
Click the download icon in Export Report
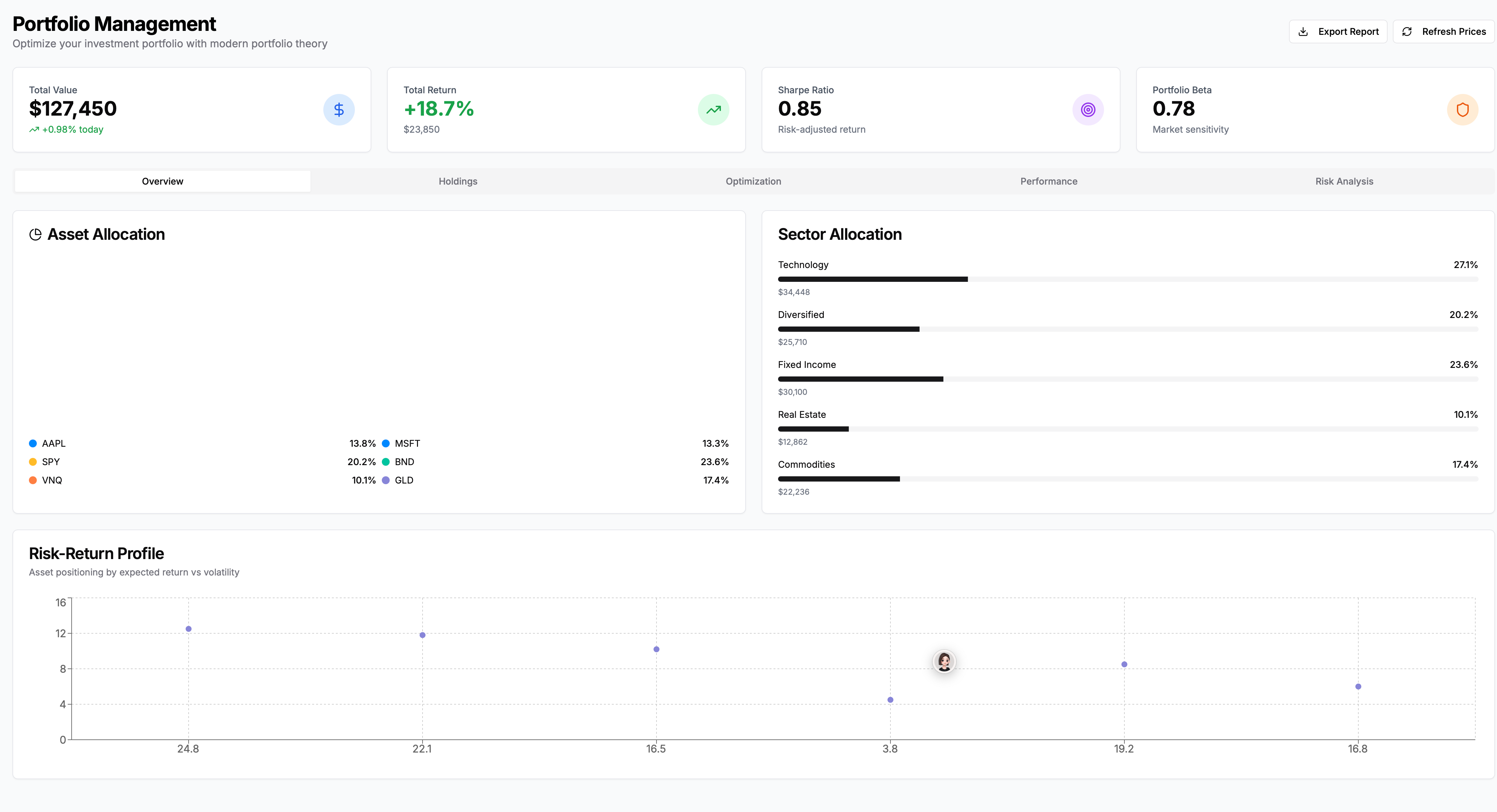(1303, 32)
